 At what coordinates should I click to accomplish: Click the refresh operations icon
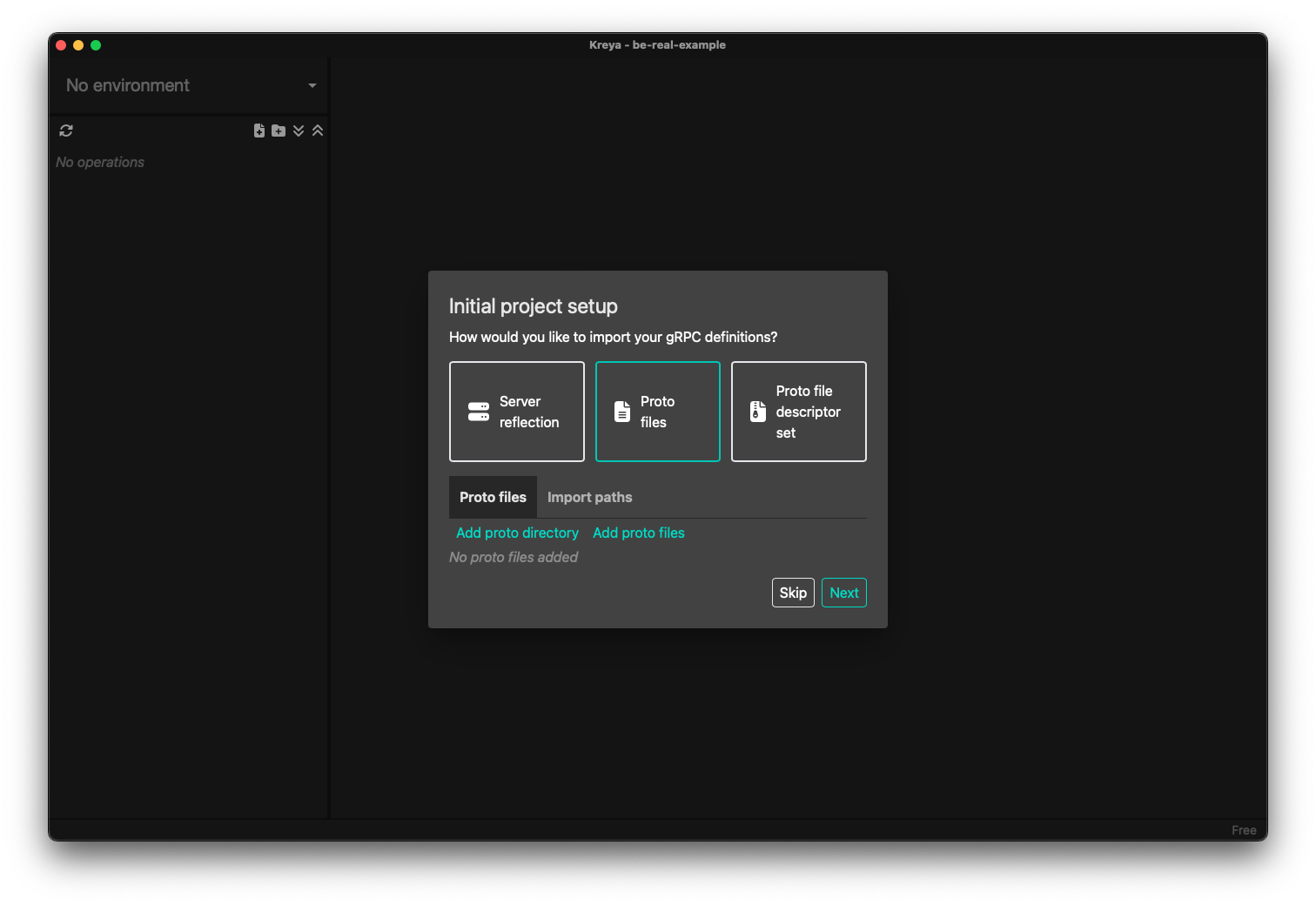coord(66,131)
